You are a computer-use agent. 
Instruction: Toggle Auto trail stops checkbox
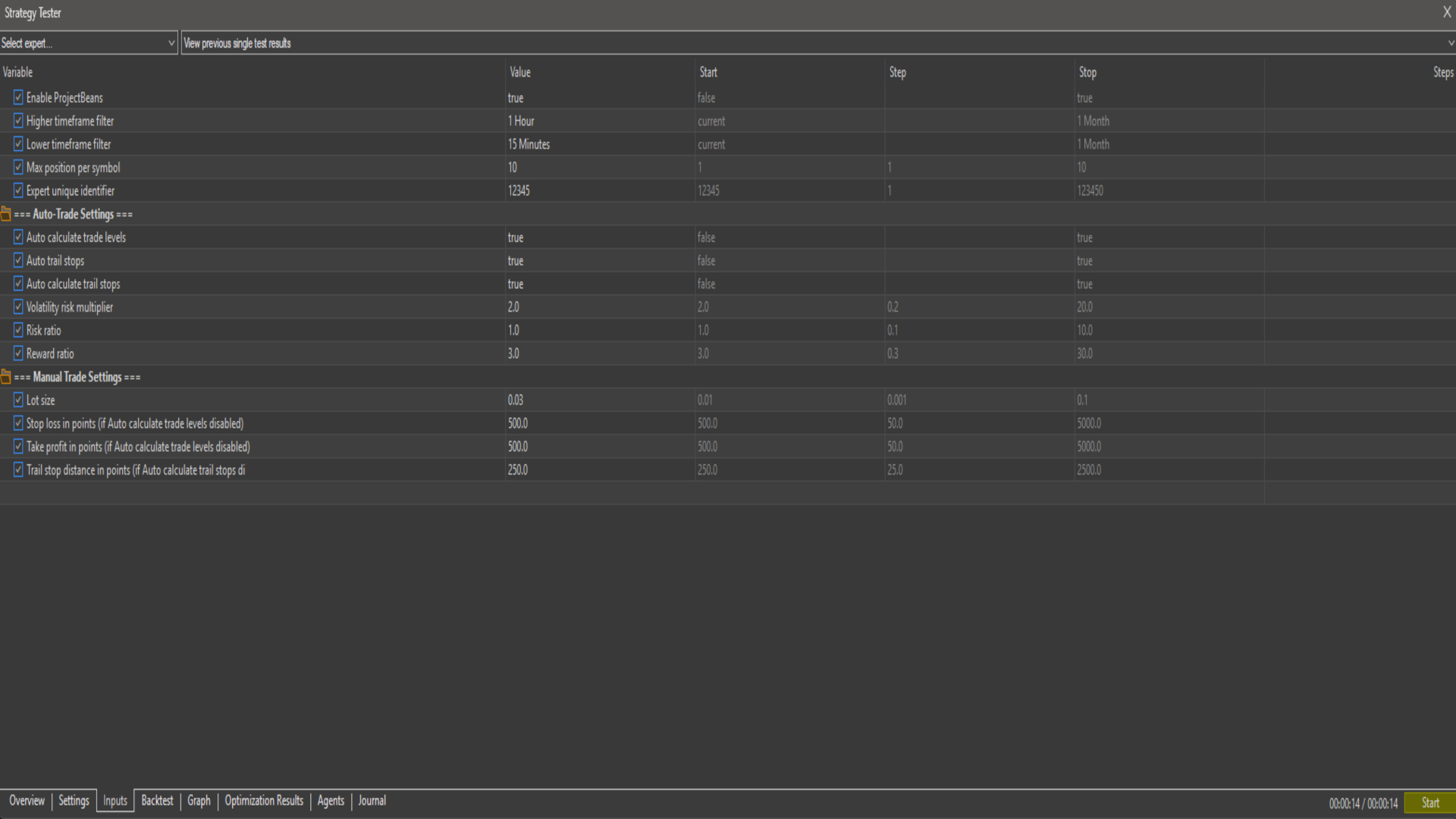coord(18,260)
